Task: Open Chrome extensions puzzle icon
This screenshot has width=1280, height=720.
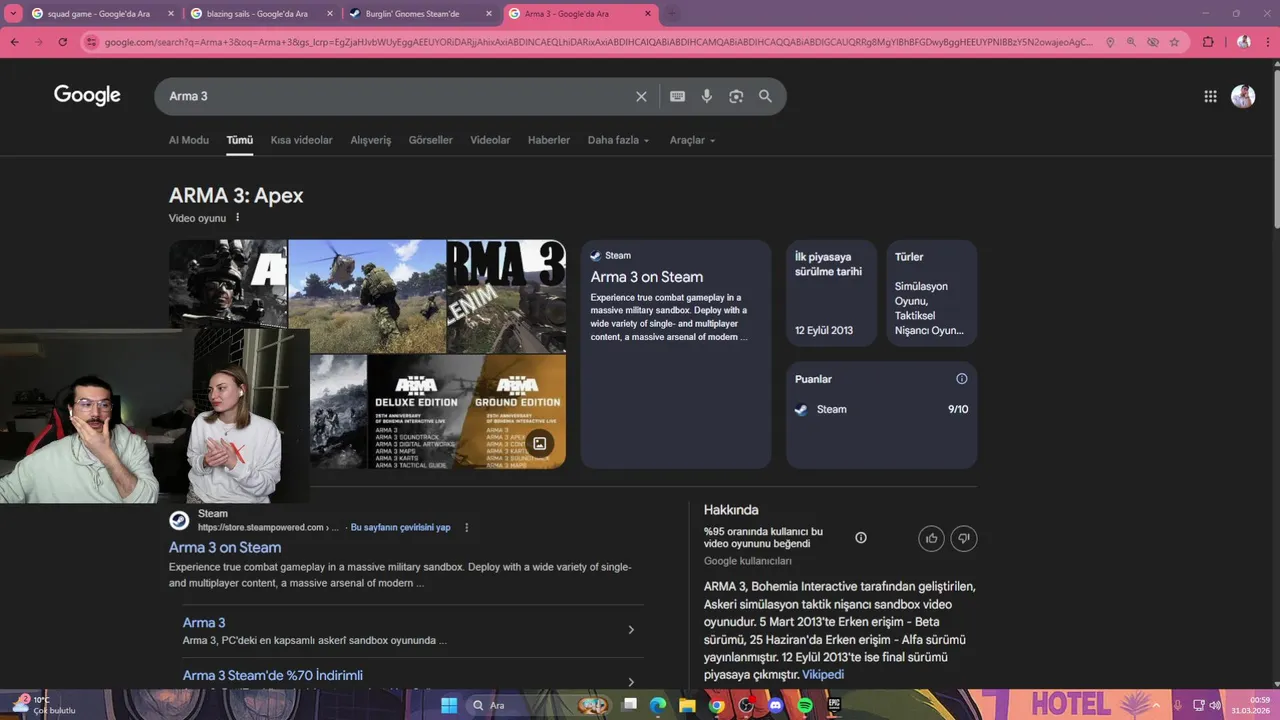Action: [x=1208, y=42]
